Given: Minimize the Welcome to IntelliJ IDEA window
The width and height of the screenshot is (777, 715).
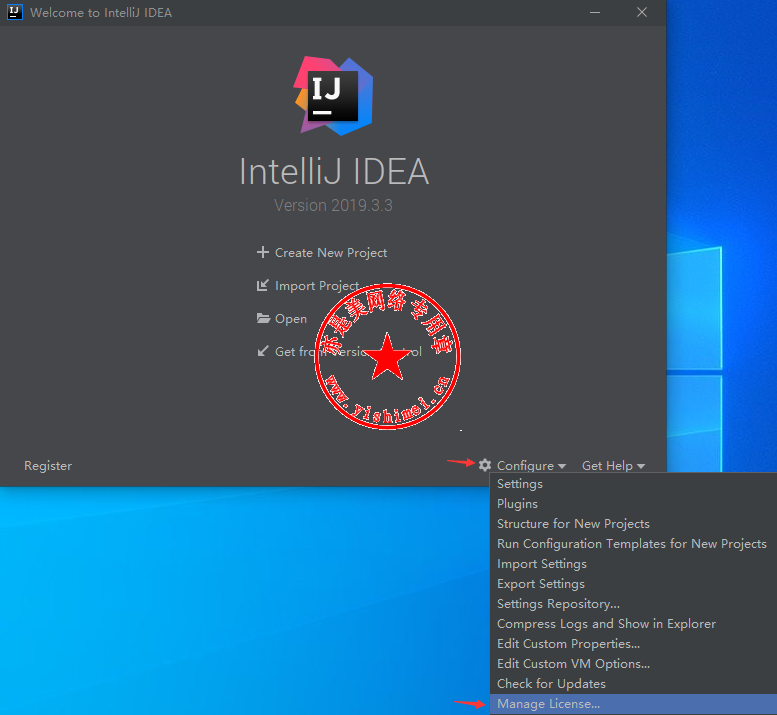Looking at the screenshot, I should [x=595, y=12].
